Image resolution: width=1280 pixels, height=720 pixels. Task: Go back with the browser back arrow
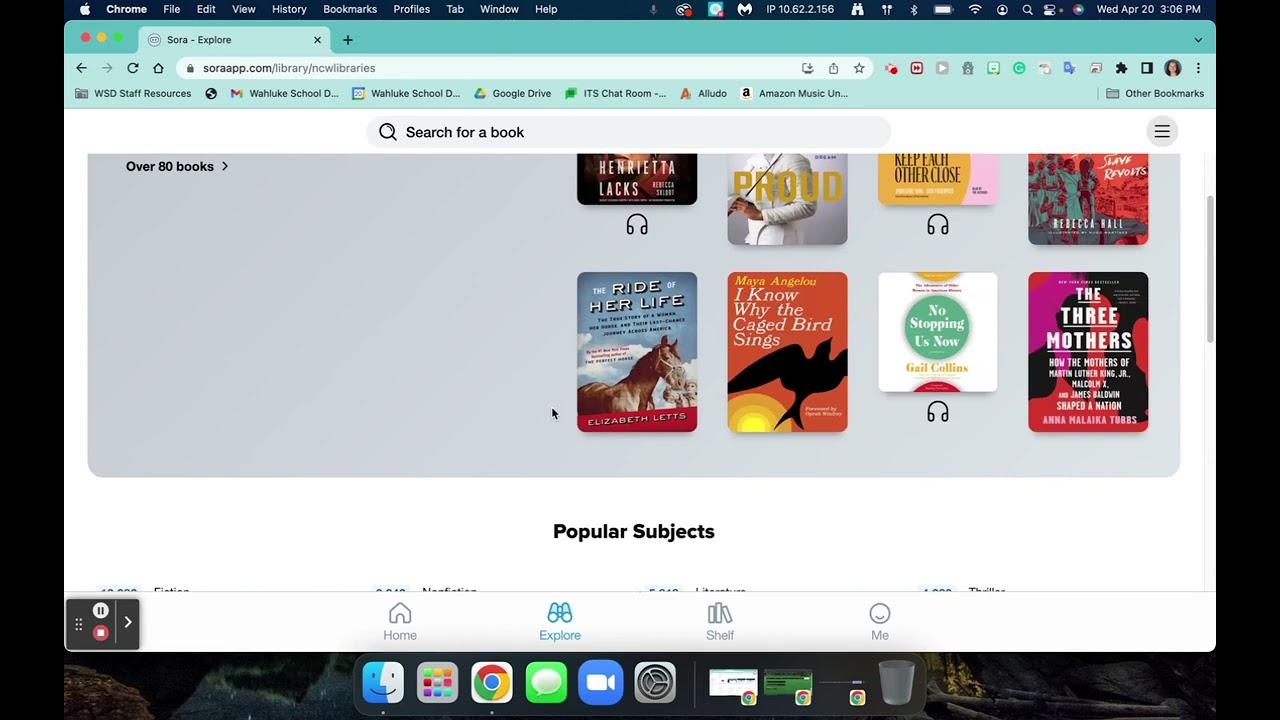[x=81, y=68]
